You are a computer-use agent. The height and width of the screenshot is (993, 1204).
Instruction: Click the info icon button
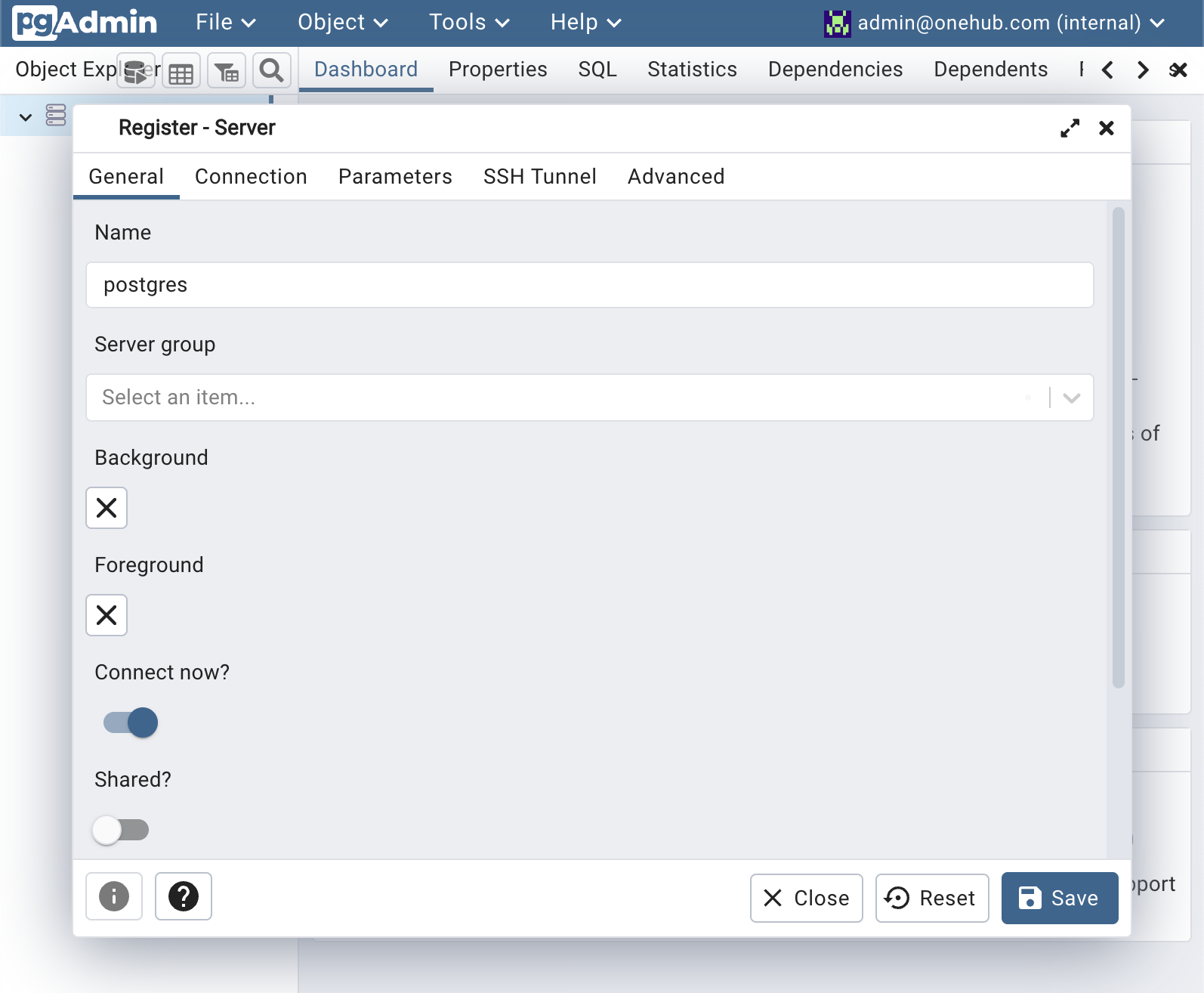pyautogui.click(x=114, y=896)
